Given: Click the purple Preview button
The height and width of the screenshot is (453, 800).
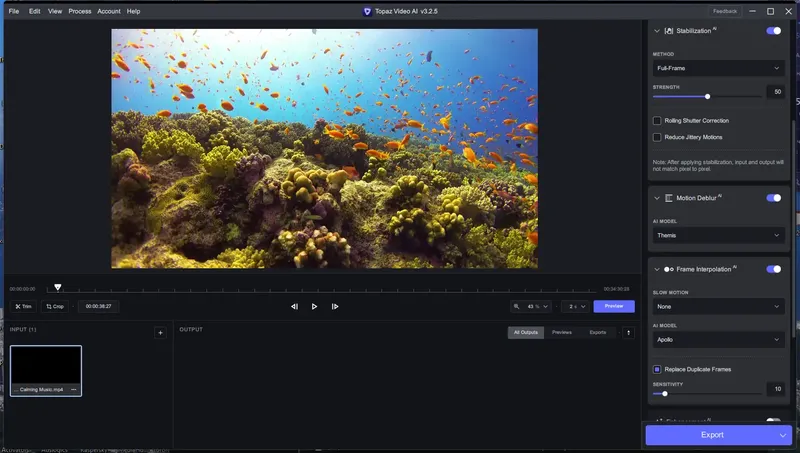Looking at the screenshot, I should (613, 306).
